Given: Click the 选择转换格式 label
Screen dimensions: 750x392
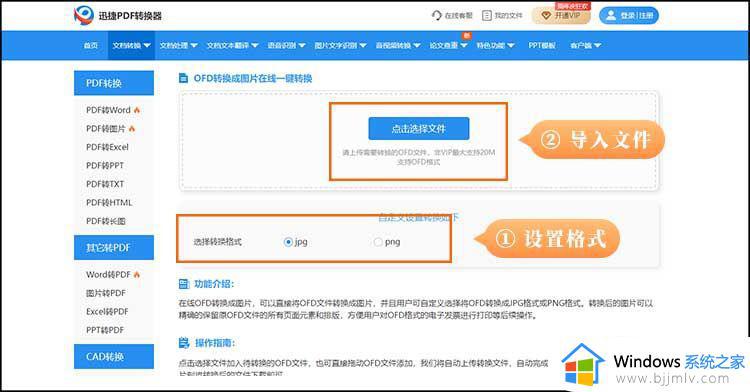Looking at the screenshot, I should pos(217,242).
